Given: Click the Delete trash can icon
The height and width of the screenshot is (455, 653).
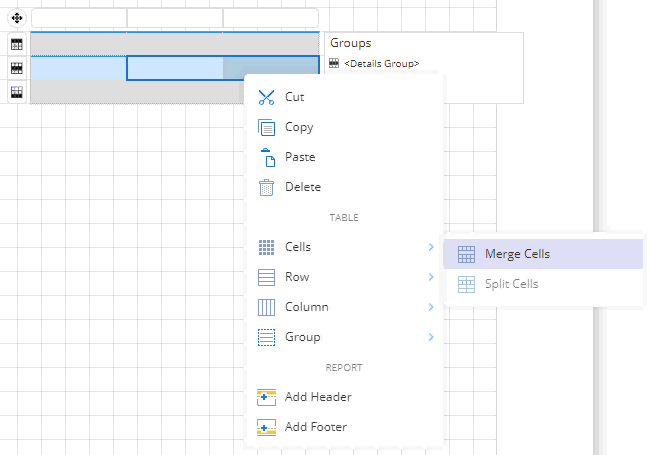Looking at the screenshot, I should (x=266, y=187).
